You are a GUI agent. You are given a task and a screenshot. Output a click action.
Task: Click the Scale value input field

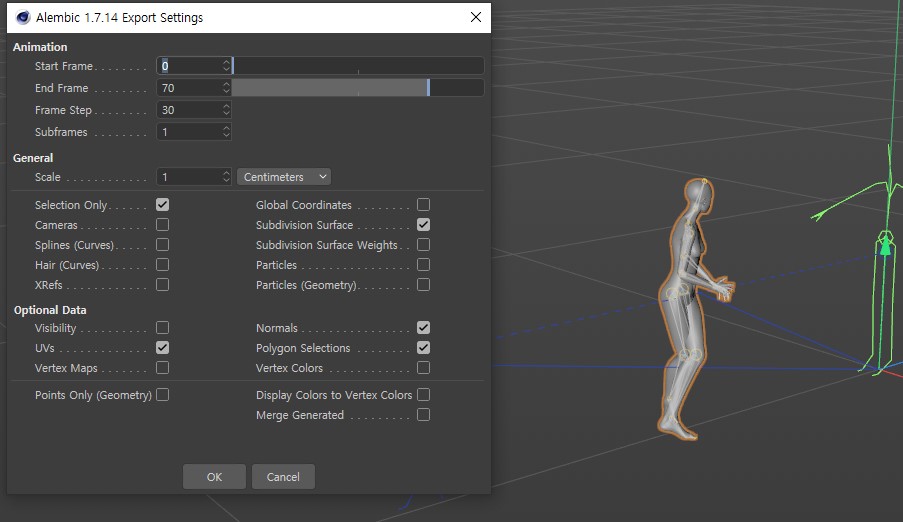[x=189, y=177]
